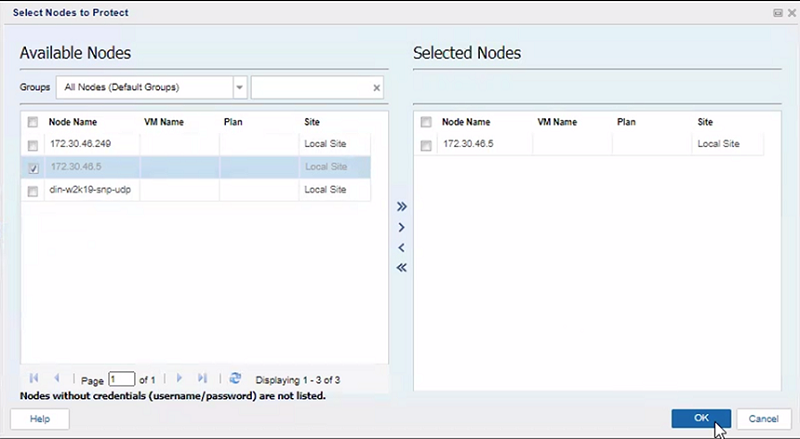Click the remove selected node left arrow
800x439 pixels.
[401, 248]
